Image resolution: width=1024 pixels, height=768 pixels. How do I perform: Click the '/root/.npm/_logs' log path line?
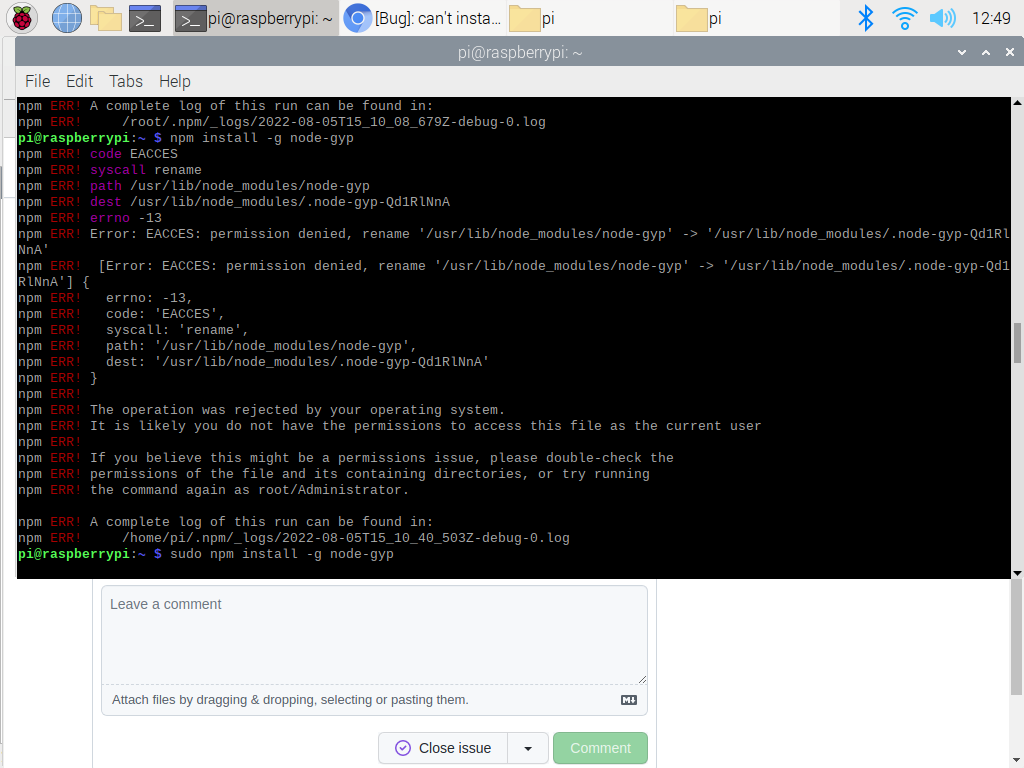point(334,122)
